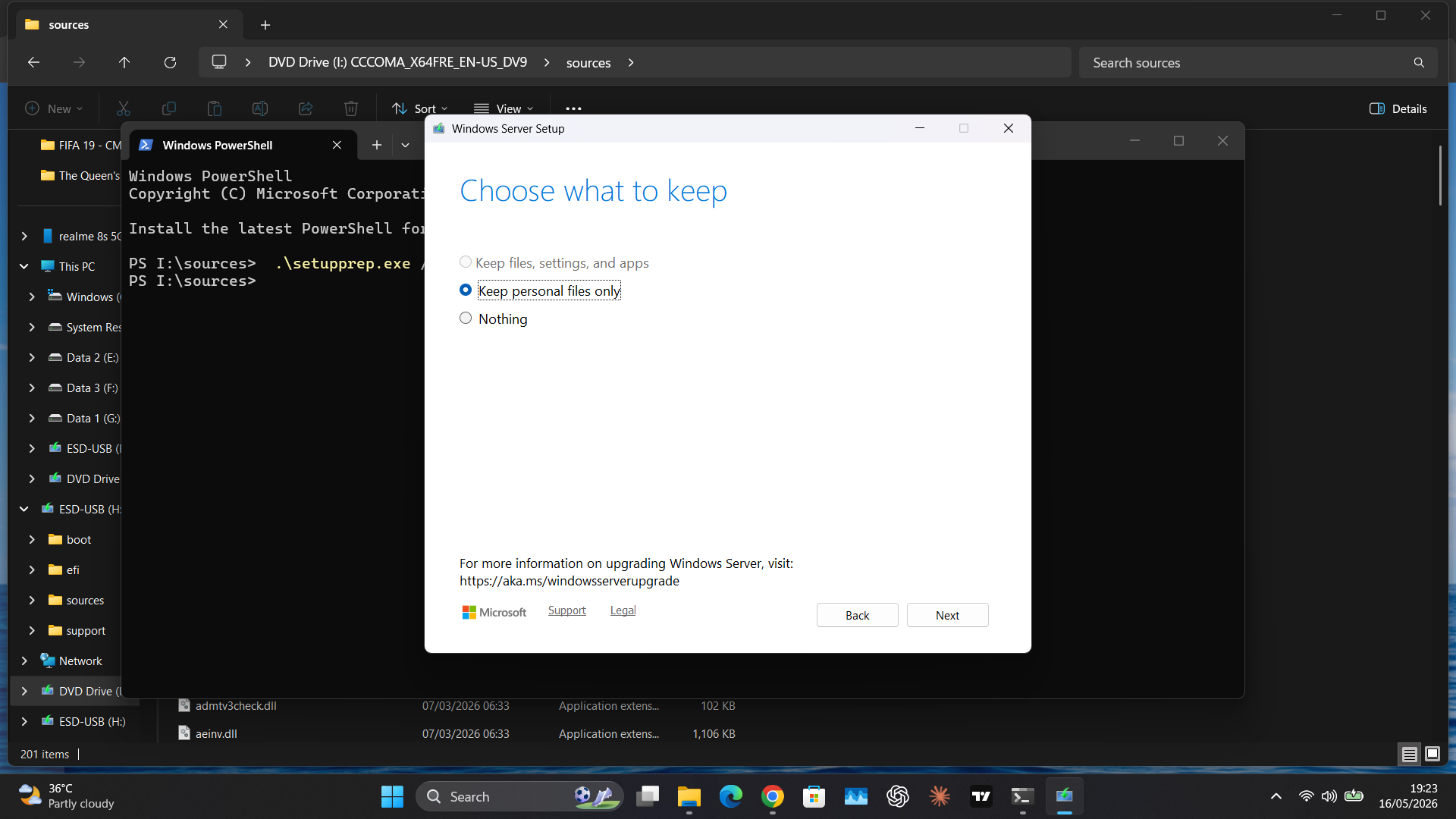1456x819 pixels.
Task: Click the 'sources' breadcrumb in address bar
Action: tap(588, 62)
